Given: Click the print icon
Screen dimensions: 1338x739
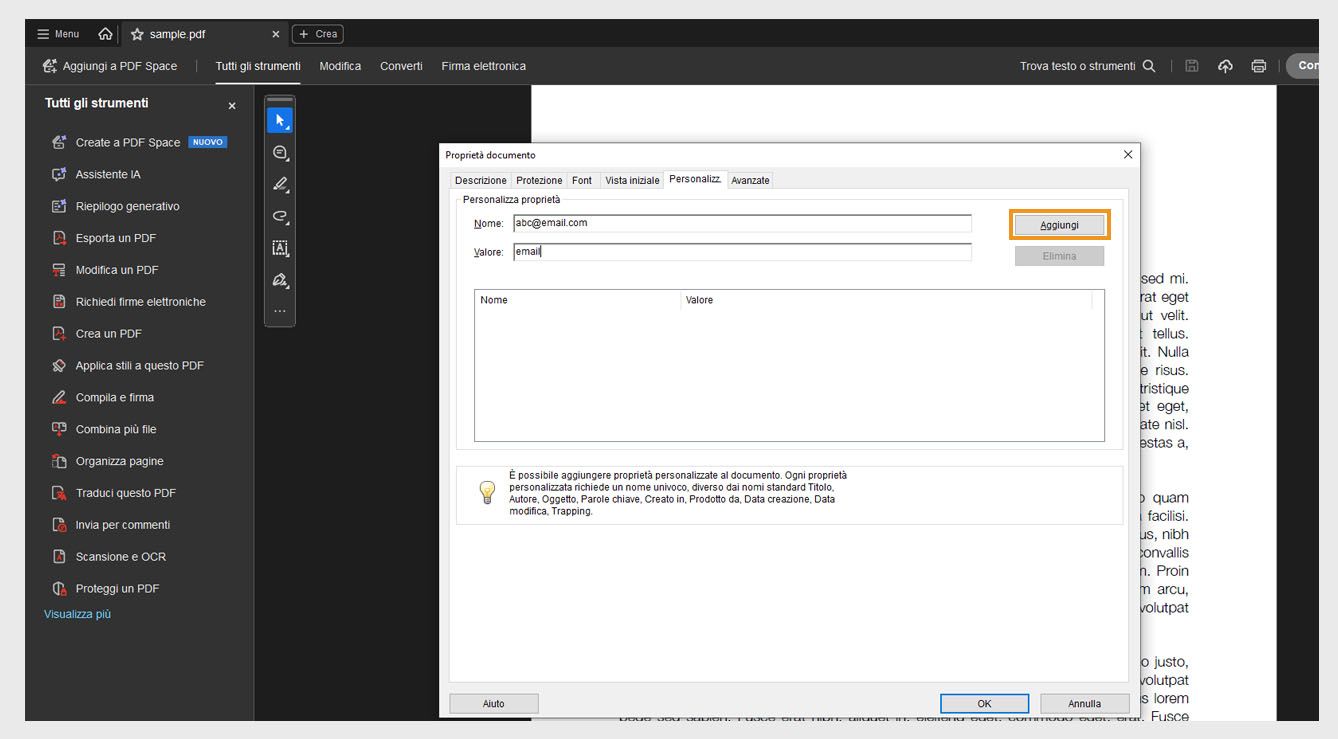Looking at the screenshot, I should pos(1259,66).
